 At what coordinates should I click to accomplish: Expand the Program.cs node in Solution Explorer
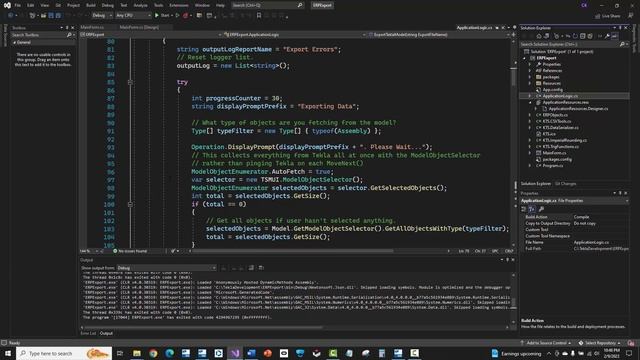[530, 166]
